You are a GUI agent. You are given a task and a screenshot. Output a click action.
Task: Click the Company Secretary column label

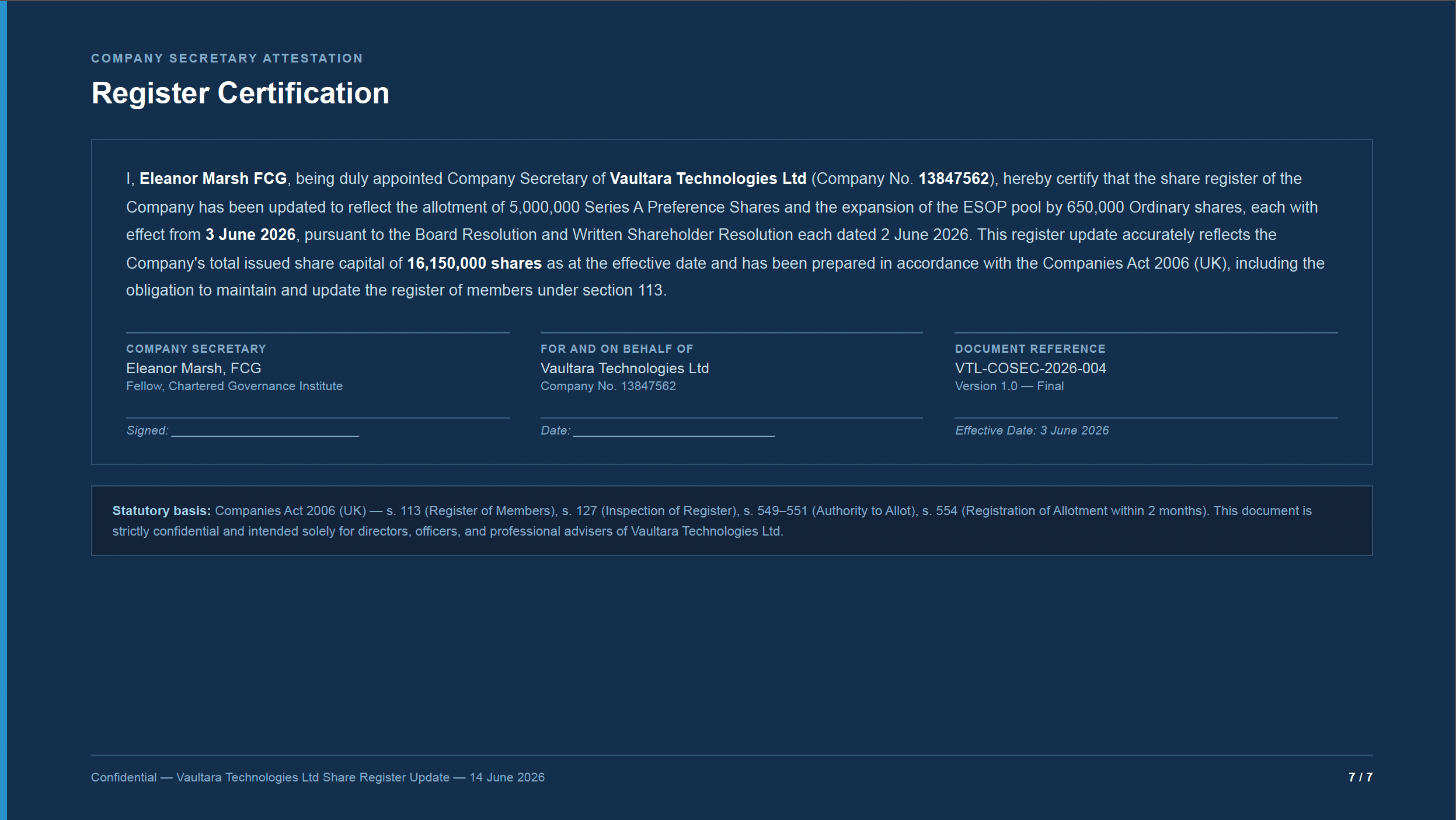click(196, 349)
